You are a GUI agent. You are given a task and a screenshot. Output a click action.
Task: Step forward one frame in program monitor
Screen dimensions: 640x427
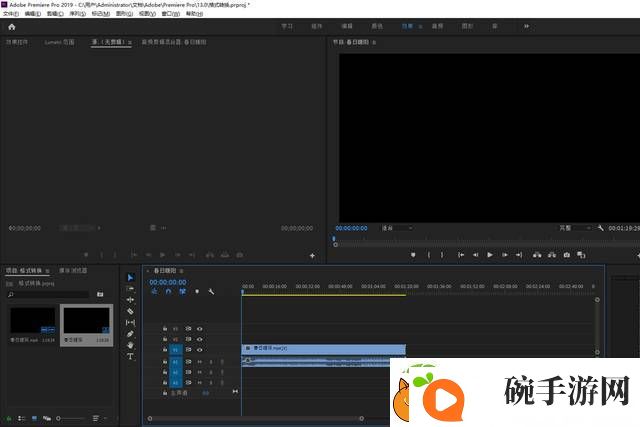pos(505,255)
